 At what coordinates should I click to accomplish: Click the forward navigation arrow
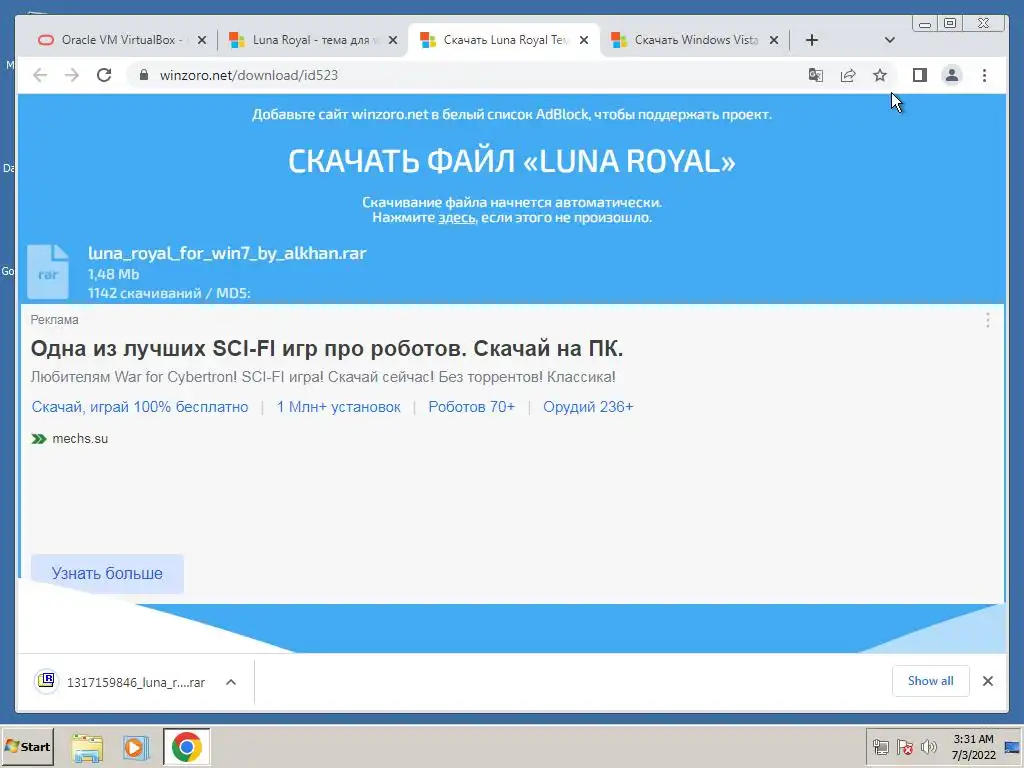tap(72, 75)
